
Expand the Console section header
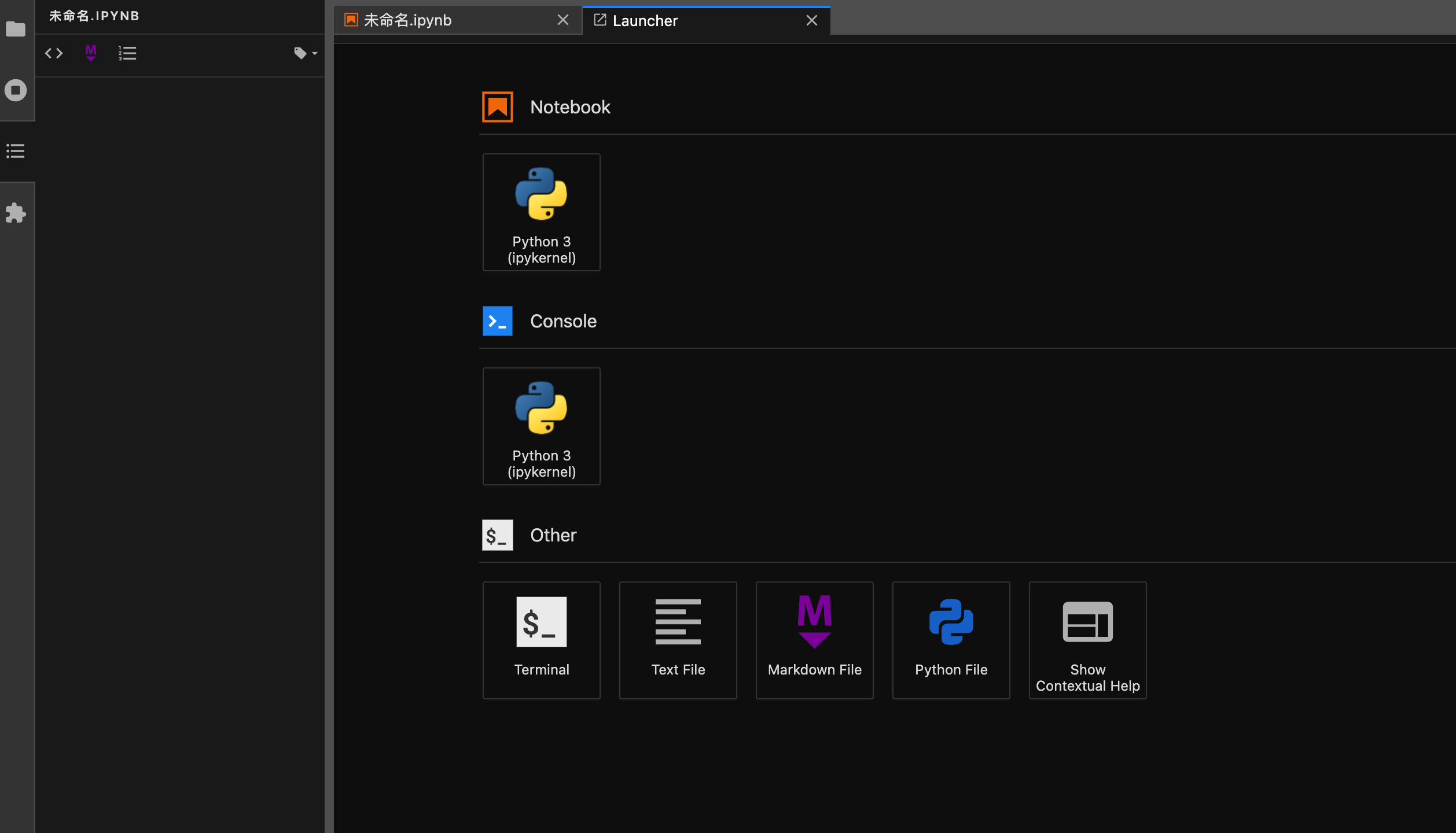(563, 320)
